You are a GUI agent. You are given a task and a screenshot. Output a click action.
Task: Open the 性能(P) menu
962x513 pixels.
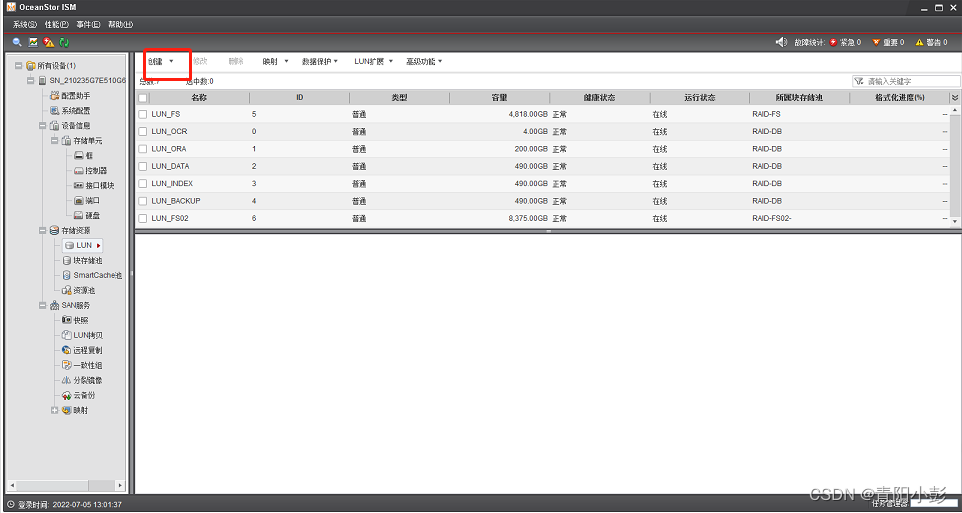(x=56, y=25)
